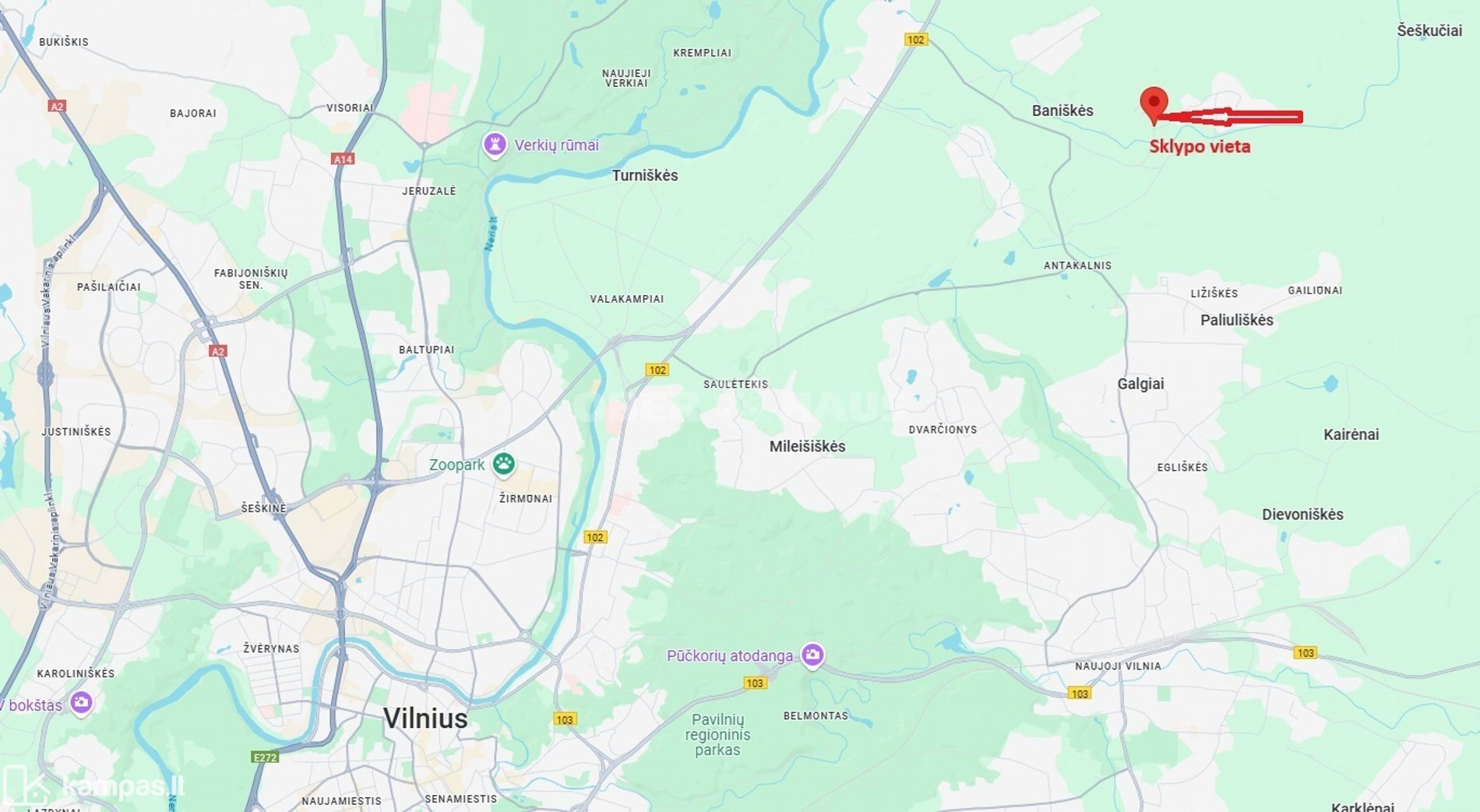1480x812 pixels.
Task: Click the Pavilnių regioninis parkas label
Action: (717, 735)
